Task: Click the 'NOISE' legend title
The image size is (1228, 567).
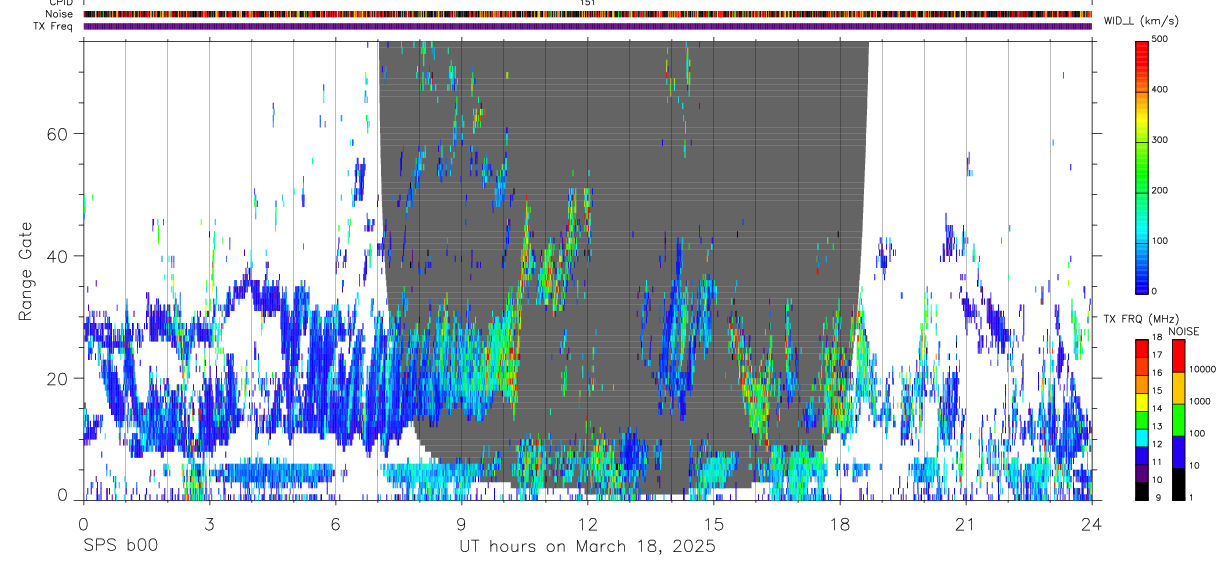Action: [1182, 331]
